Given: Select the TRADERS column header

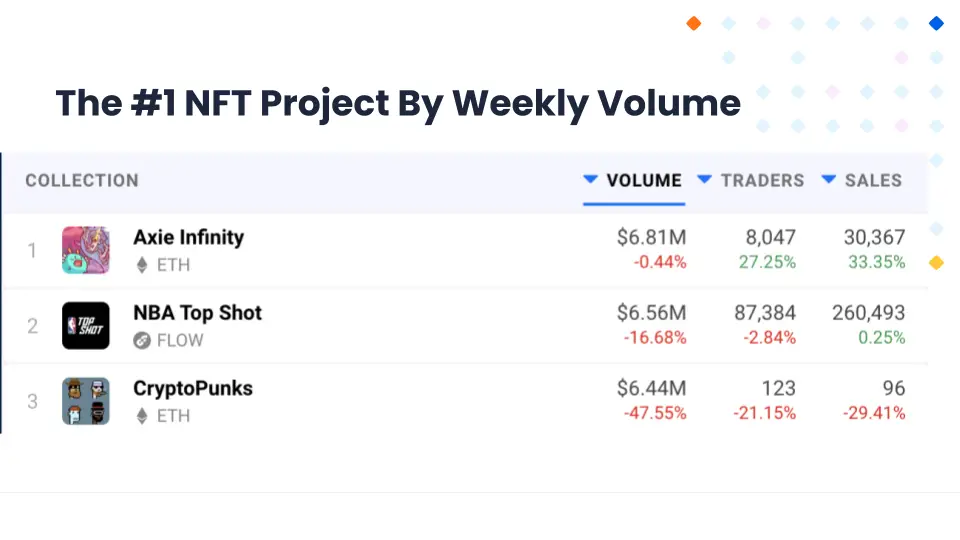Looking at the screenshot, I should click(762, 181).
